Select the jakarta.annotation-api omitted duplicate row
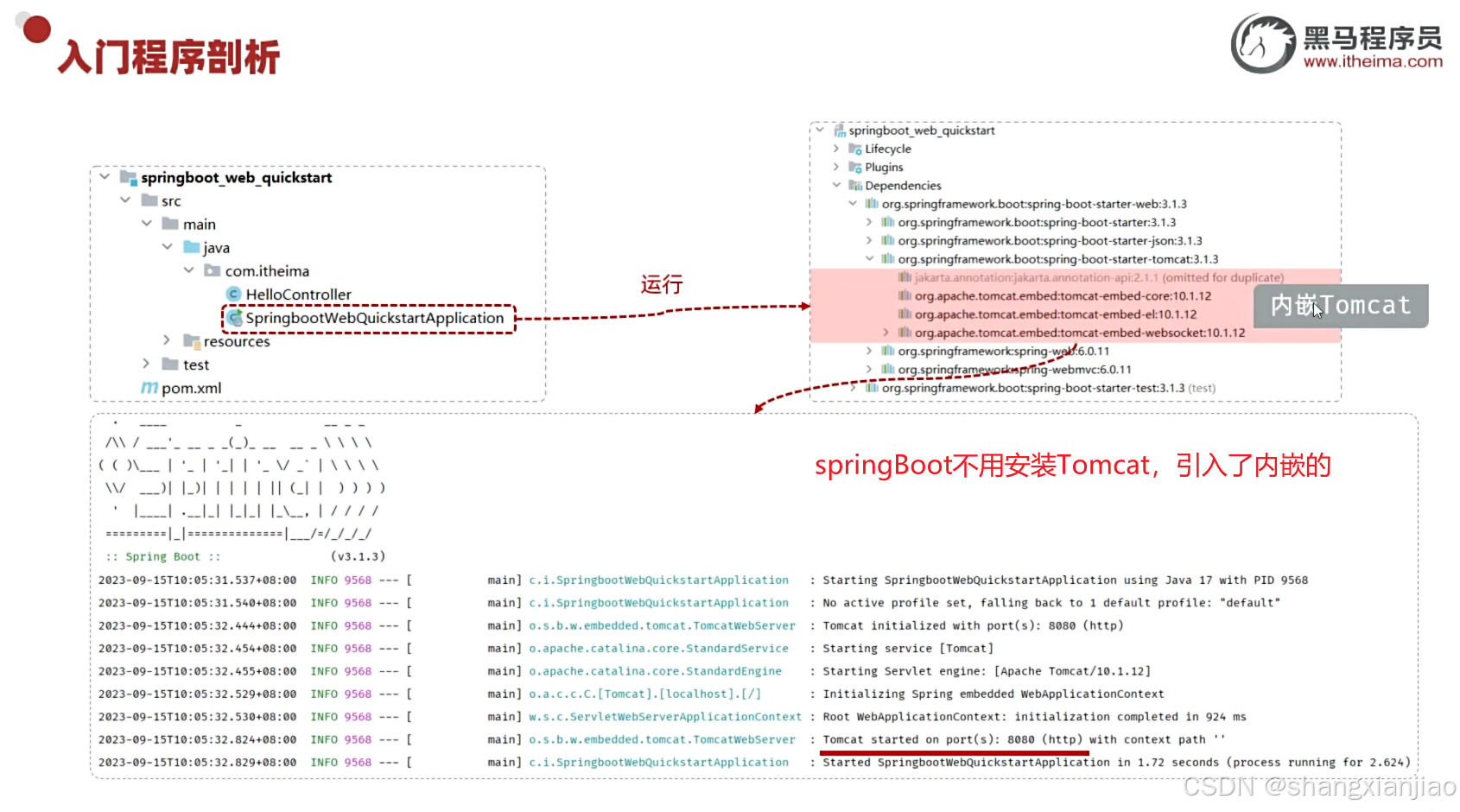1460x812 pixels. point(1099,277)
